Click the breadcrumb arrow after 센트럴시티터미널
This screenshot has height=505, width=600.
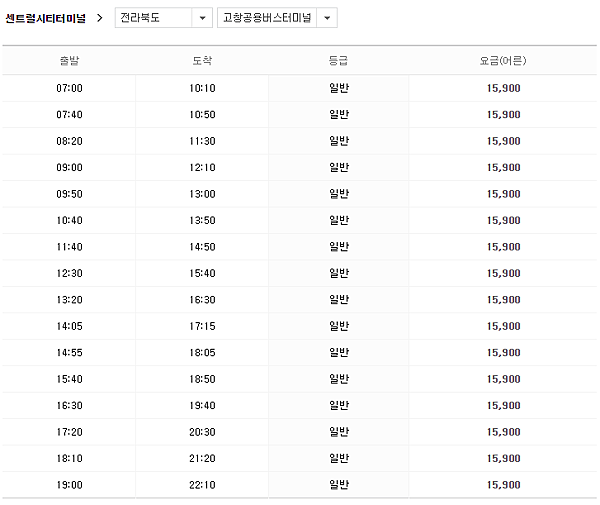[x=100, y=18]
